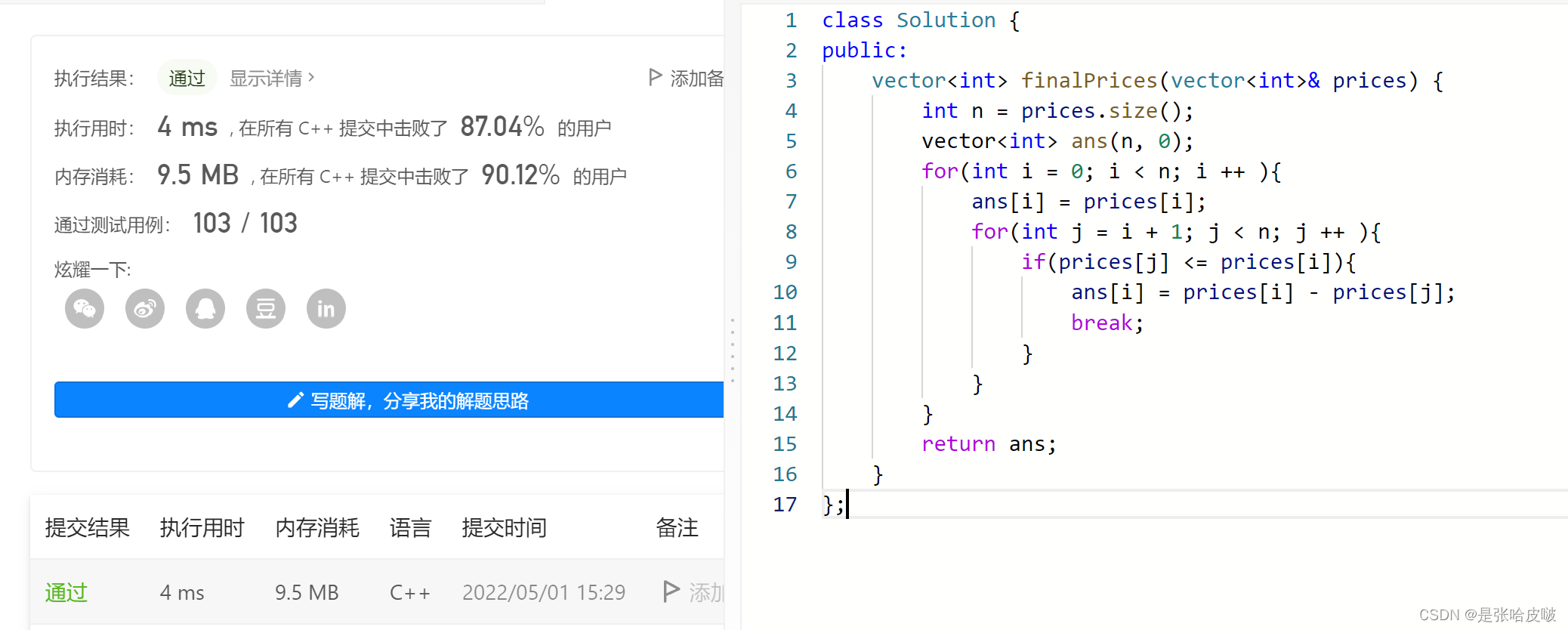The image size is (1568, 630).
Task: Place cursor at end of line 17
Action: [847, 505]
